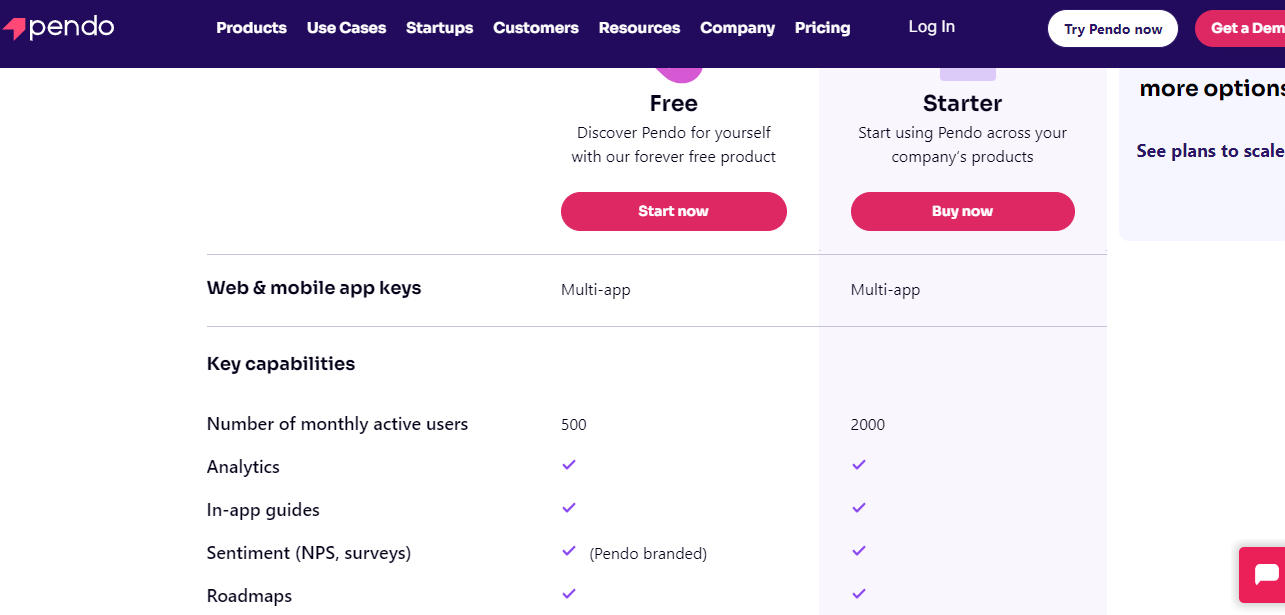This screenshot has width=1285, height=615.
Task: Open the Customers nav item
Action: click(x=535, y=28)
